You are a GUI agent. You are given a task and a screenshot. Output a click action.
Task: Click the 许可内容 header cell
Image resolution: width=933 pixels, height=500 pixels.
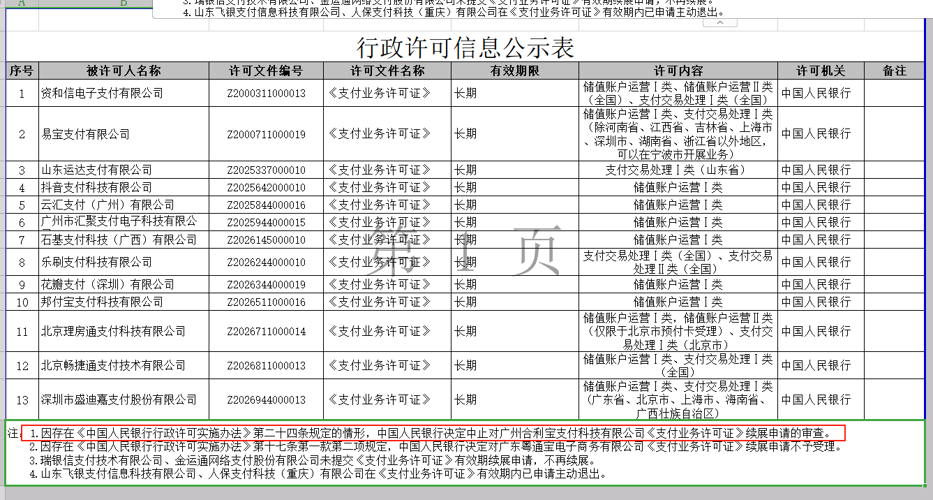[x=678, y=71]
